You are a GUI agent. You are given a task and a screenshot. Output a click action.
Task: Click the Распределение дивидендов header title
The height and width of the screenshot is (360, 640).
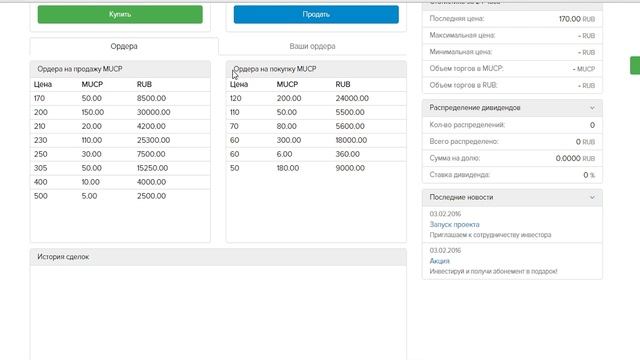[475, 108]
